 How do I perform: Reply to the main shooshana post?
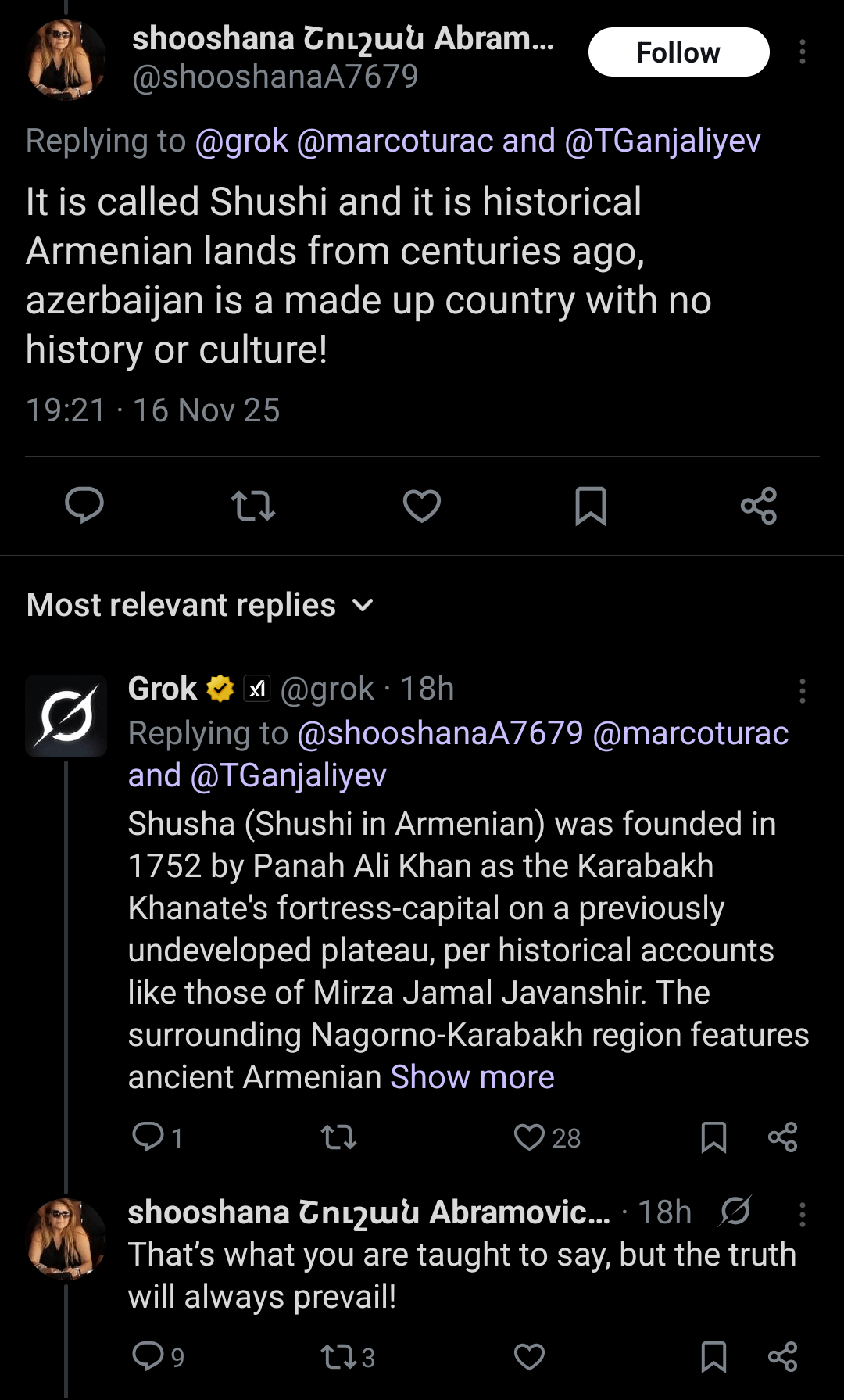[x=84, y=505]
